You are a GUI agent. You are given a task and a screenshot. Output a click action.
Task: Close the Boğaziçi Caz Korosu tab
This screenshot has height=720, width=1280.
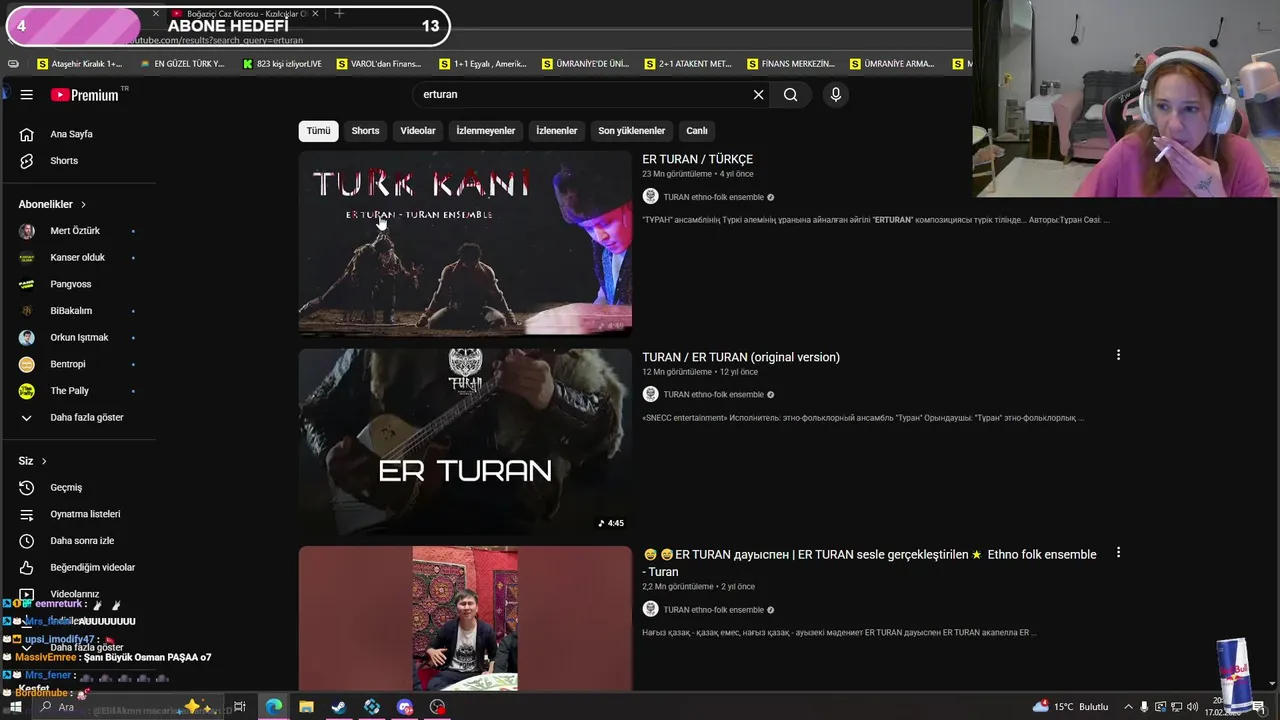click(315, 14)
